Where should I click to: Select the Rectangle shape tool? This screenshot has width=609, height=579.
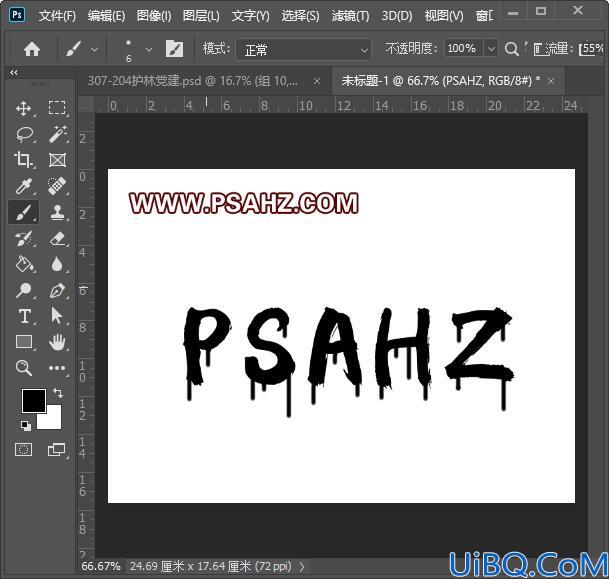coord(24,342)
